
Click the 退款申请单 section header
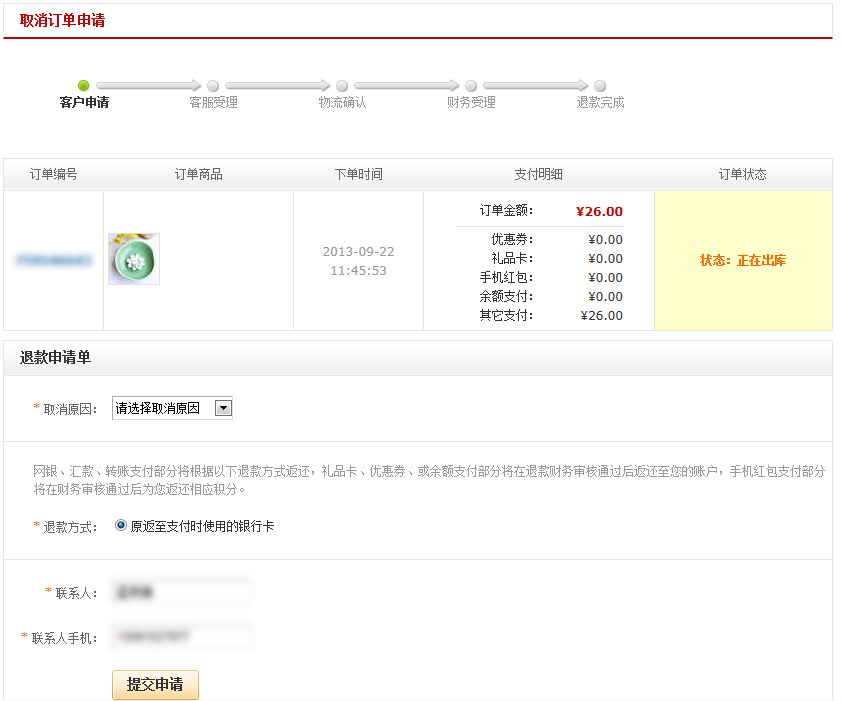(48, 359)
